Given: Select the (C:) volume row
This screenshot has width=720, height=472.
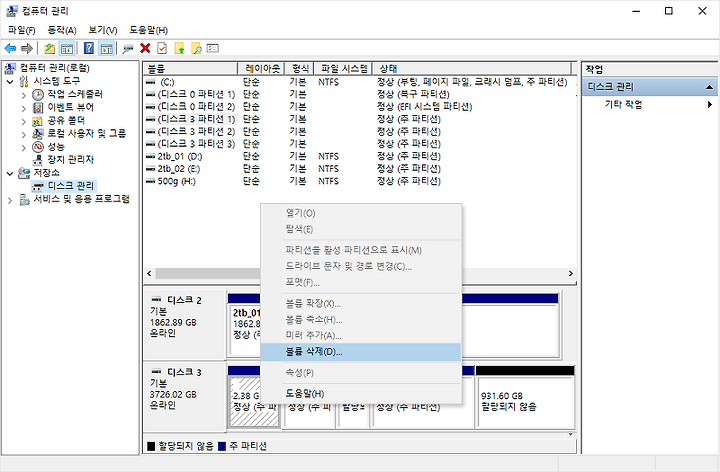Looking at the screenshot, I should coord(359,82).
